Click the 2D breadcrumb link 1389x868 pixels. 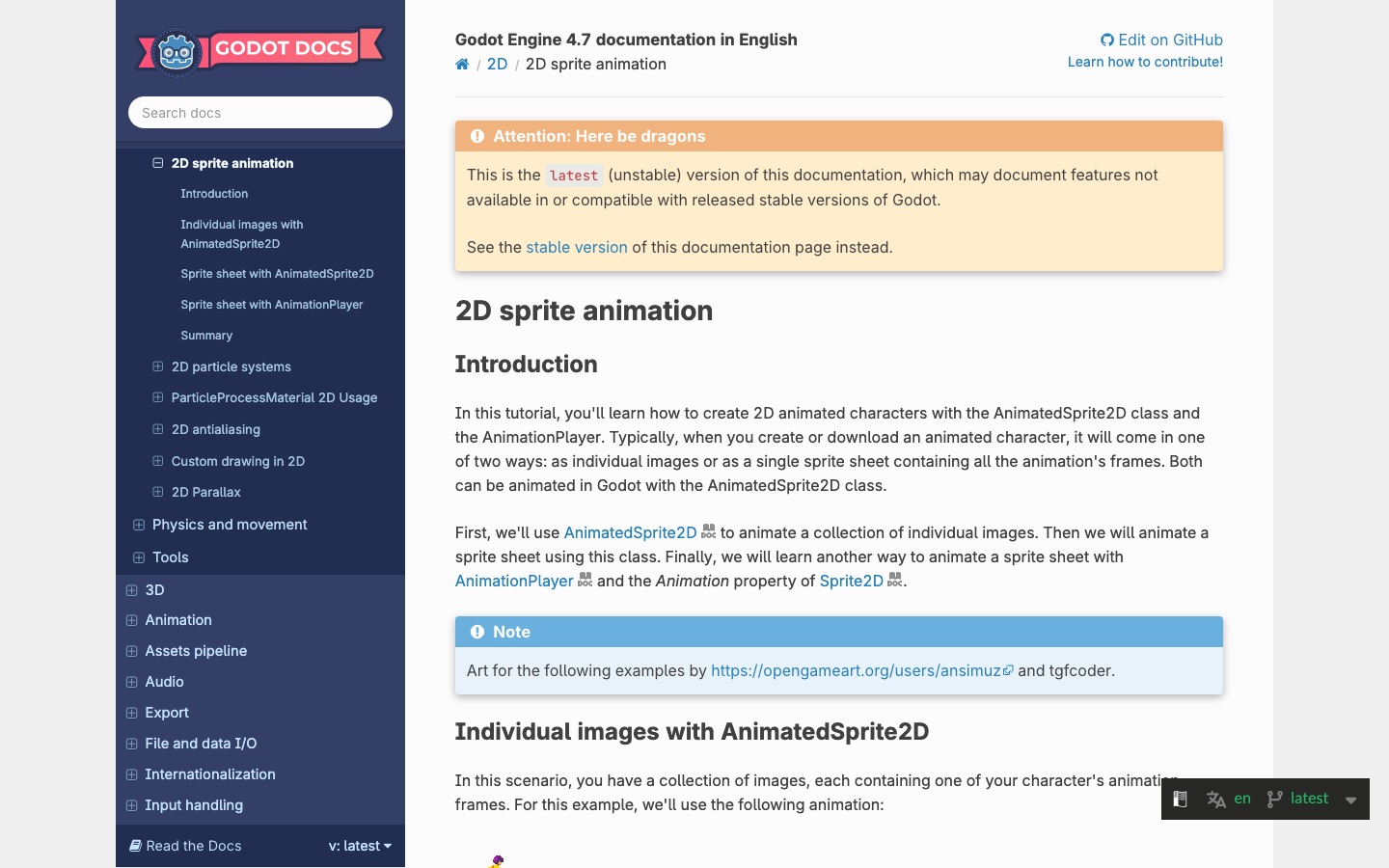[497, 64]
